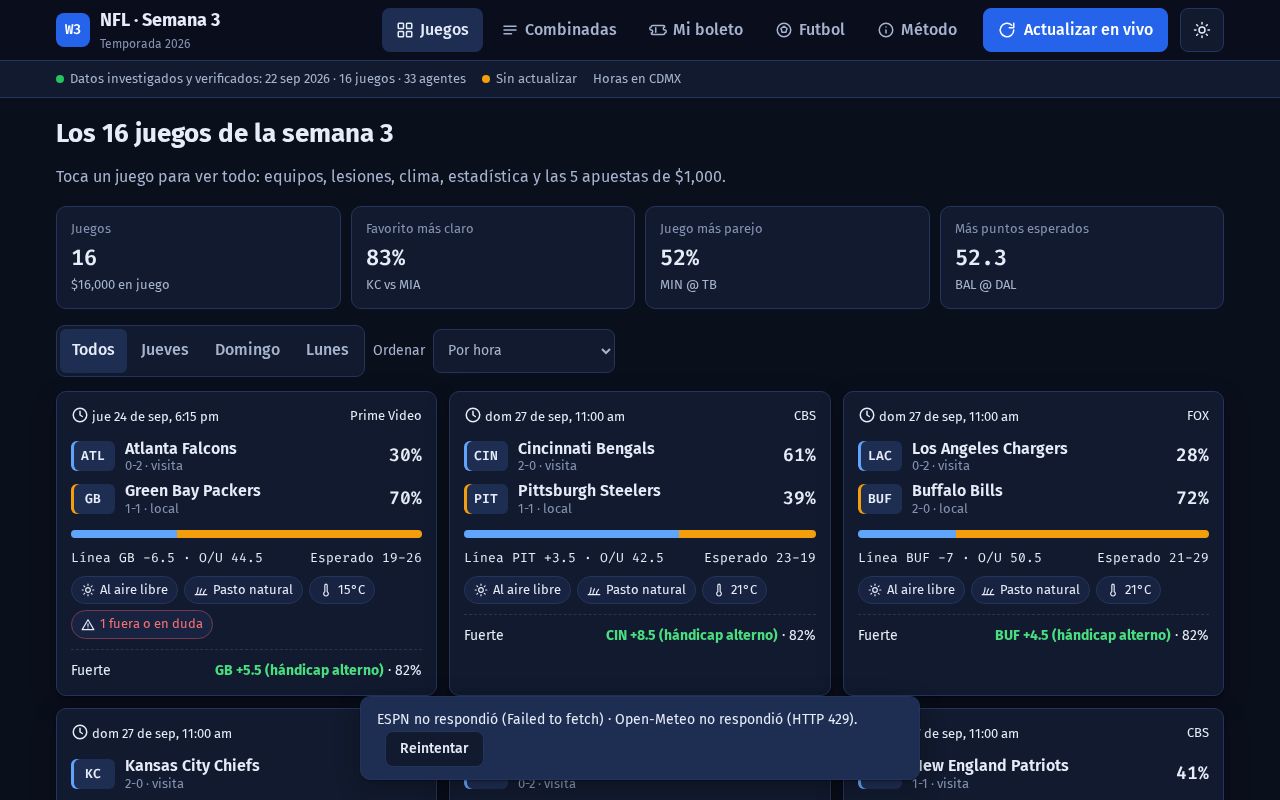This screenshot has width=1280, height=800.
Task: Filter games by Jueves
Action: tap(165, 350)
